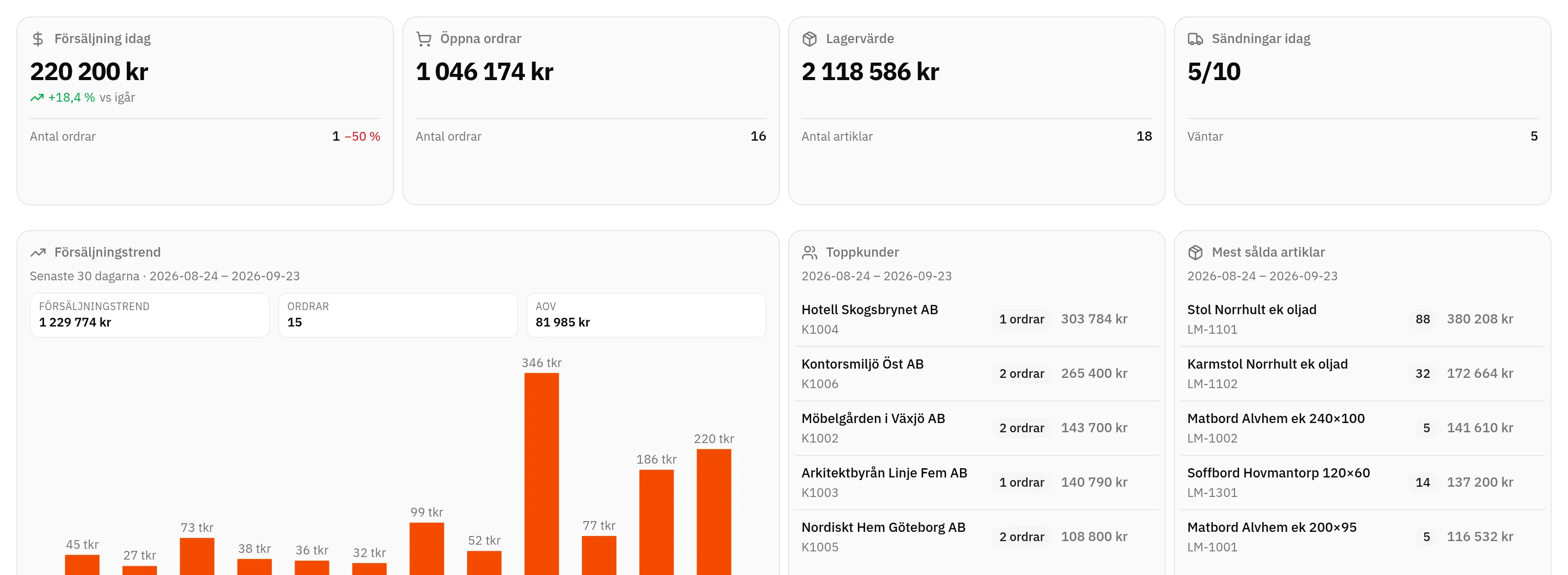This screenshot has width=1568, height=575.
Task: Click the shopping cart icon for Öppna ordrar
Action: tap(424, 39)
